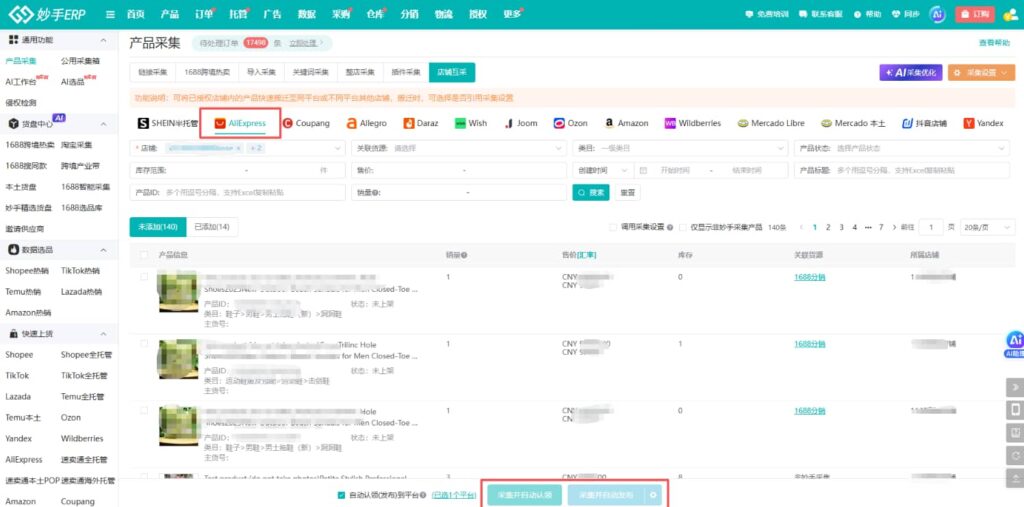
Task: Open the 类目 category dropdown
Action: [x=680, y=148]
